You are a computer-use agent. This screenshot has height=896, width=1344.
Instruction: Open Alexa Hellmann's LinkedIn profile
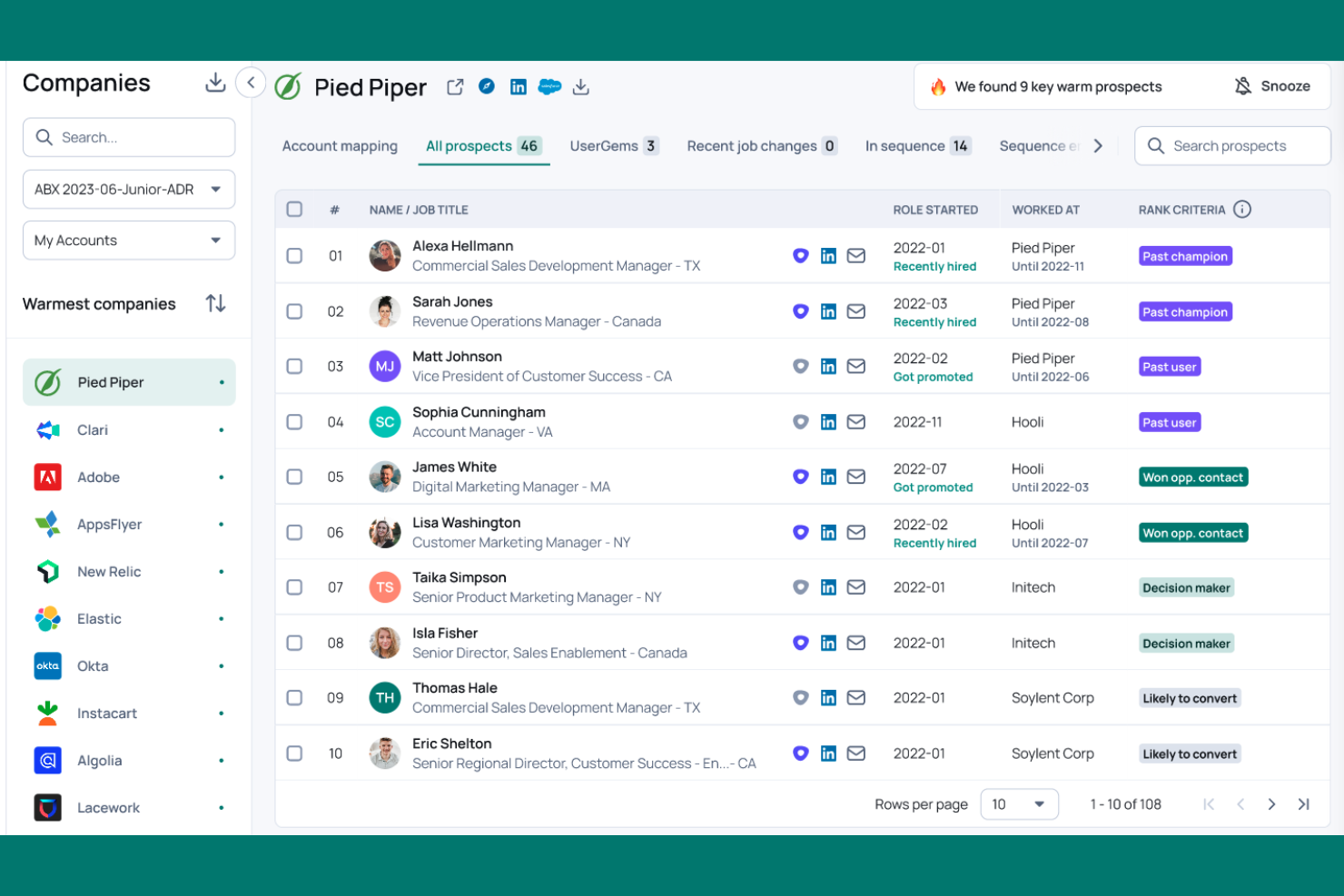pos(828,256)
